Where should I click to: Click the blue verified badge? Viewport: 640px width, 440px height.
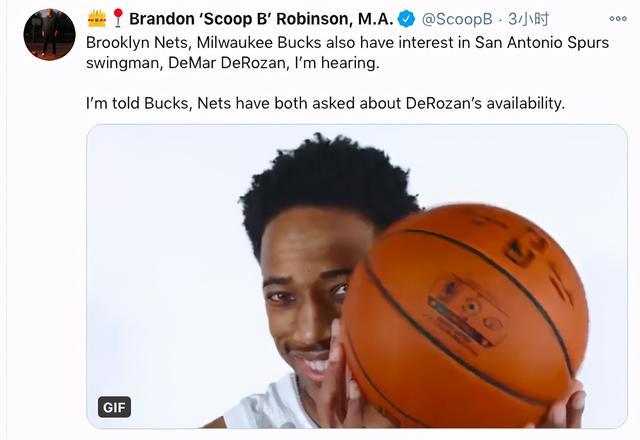pyautogui.click(x=406, y=19)
